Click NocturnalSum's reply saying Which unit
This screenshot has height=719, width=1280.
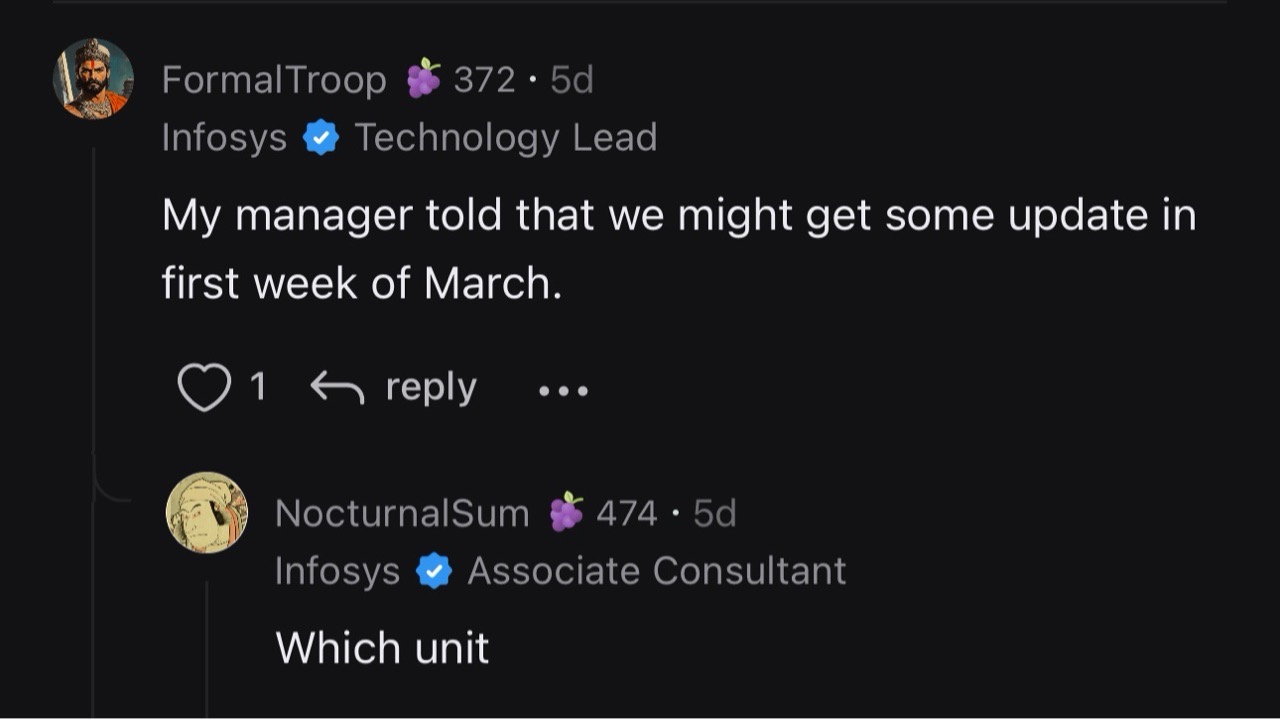click(x=381, y=648)
